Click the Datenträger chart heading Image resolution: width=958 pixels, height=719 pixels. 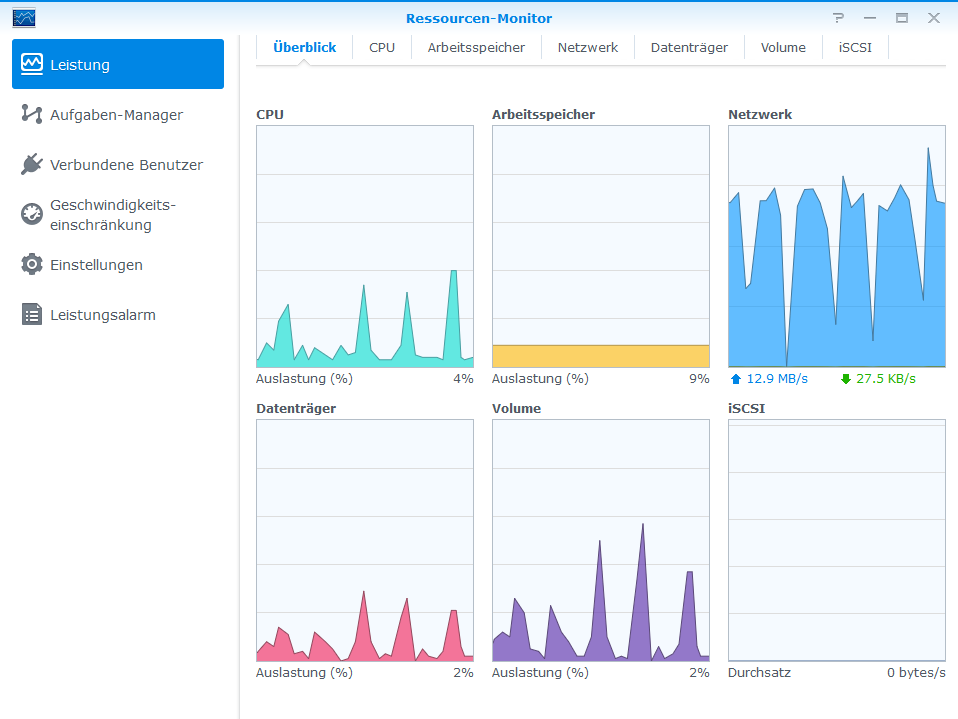(296, 408)
